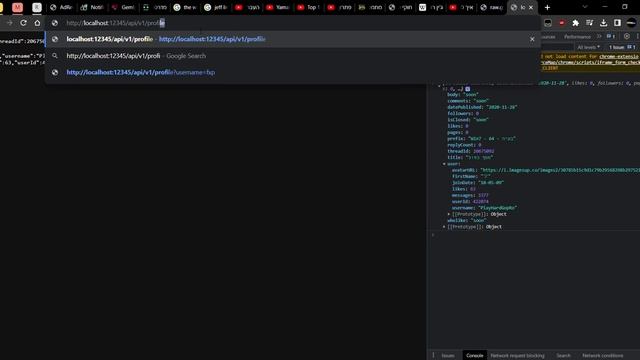
Task: Select the profile?username=fxp suggestion
Action: click(x=293, y=72)
